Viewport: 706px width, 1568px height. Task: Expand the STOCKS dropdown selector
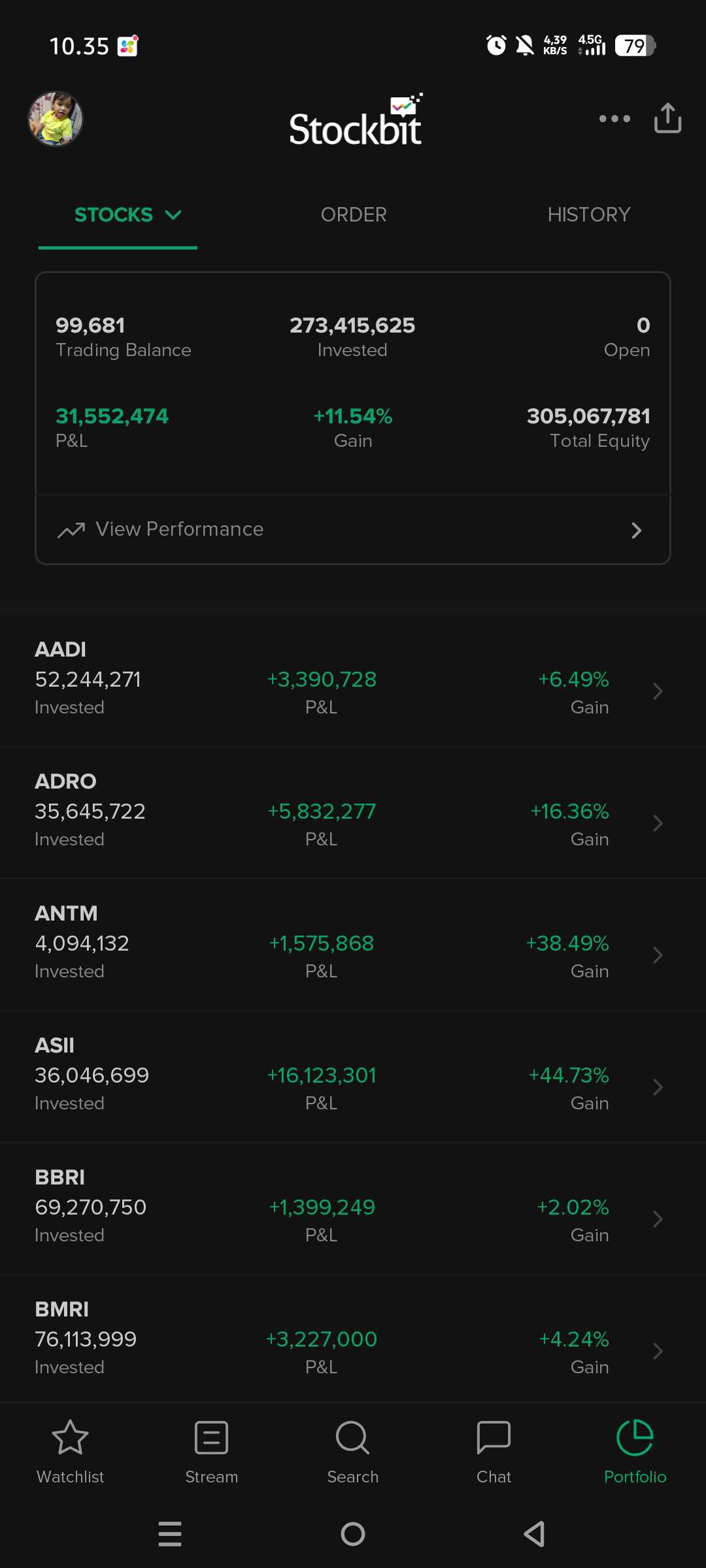click(127, 215)
